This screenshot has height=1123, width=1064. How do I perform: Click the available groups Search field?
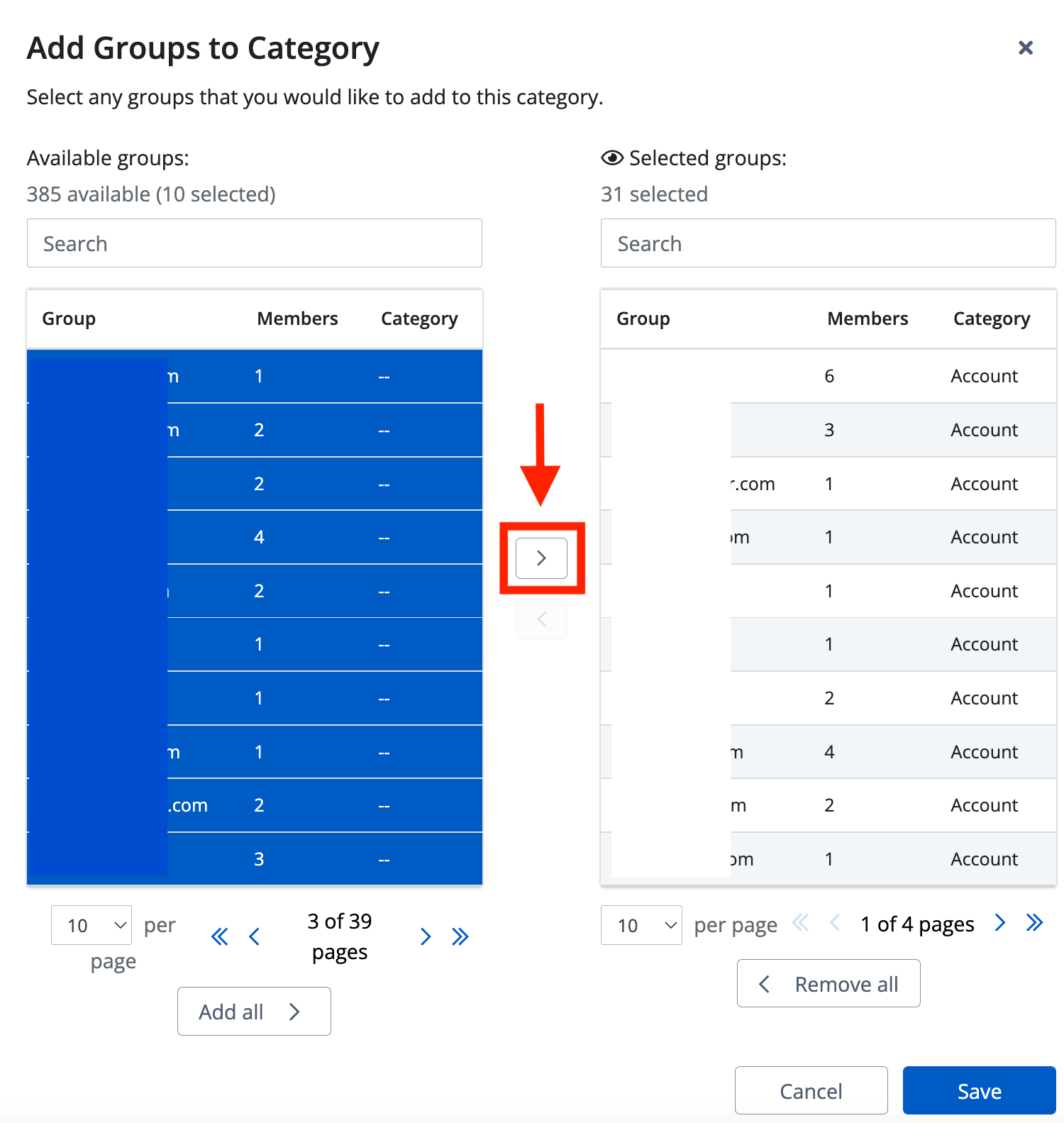tap(255, 243)
